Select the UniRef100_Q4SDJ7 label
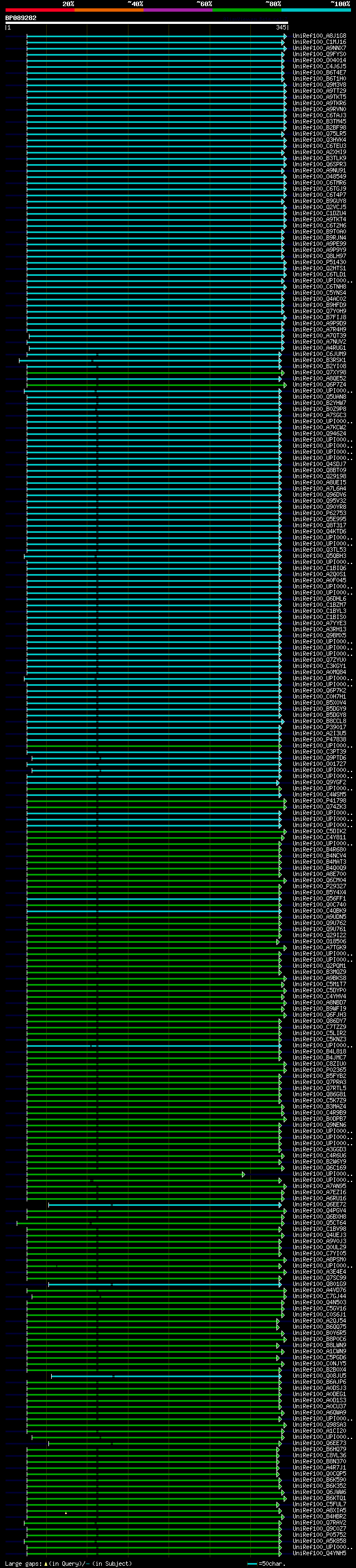The height and width of the screenshot is (1568, 356). click(x=319, y=464)
